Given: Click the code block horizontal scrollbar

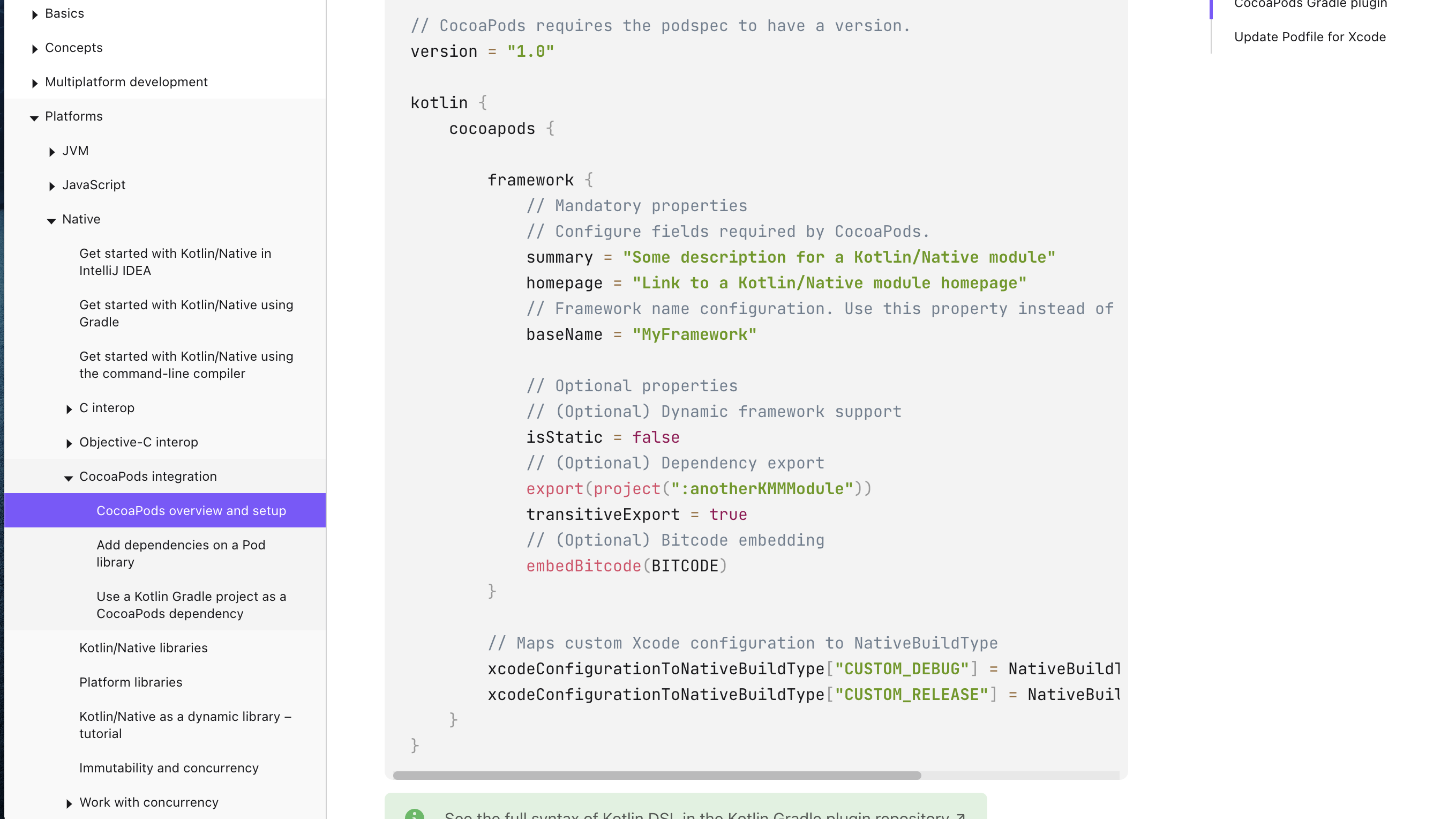Looking at the screenshot, I should 657,775.
